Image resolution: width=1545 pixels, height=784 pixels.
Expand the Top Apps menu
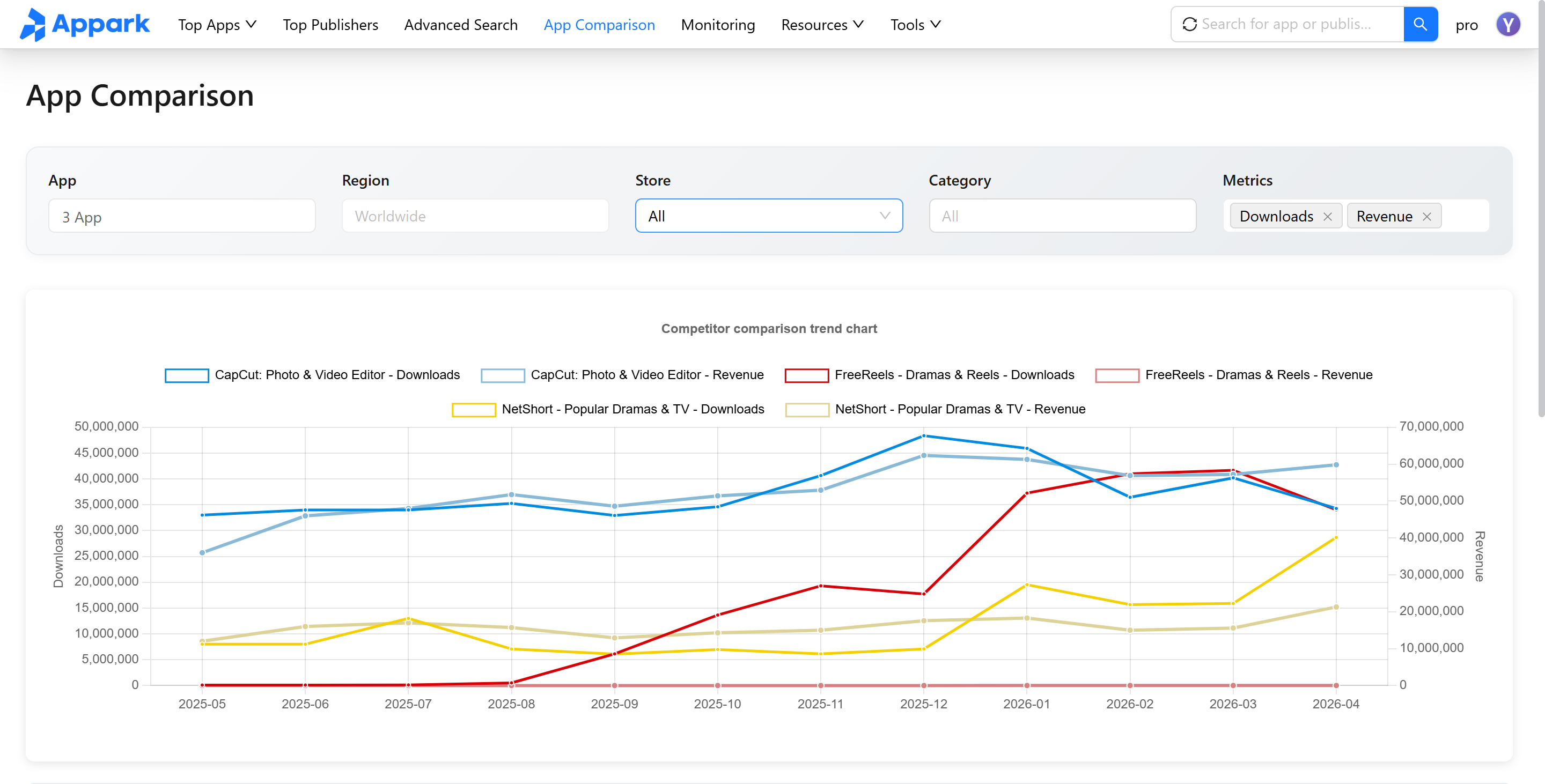pyautogui.click(x=217, y=25)
